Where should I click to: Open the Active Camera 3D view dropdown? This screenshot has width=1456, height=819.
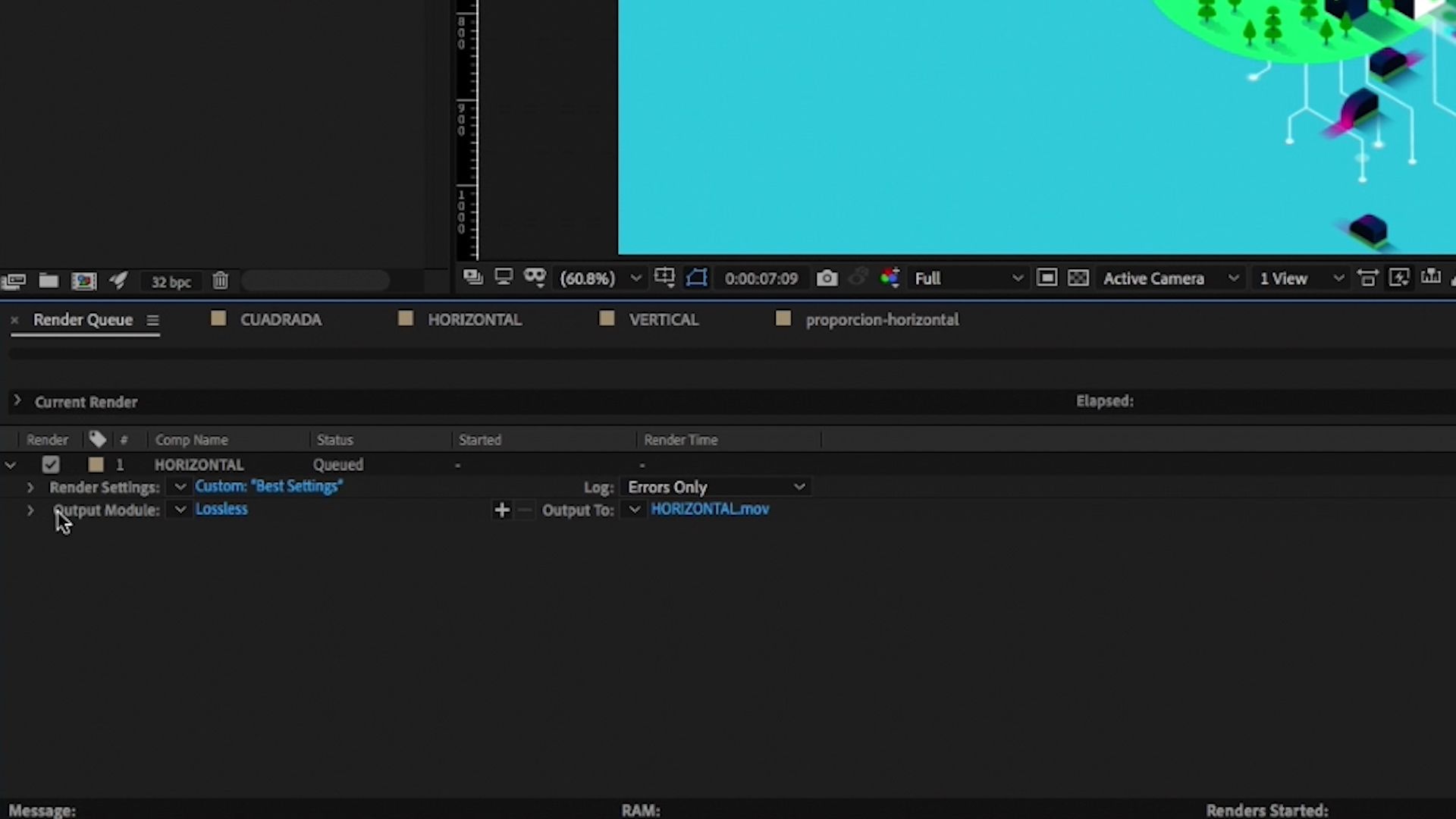pyautogui.click(x=1171, y=278)
